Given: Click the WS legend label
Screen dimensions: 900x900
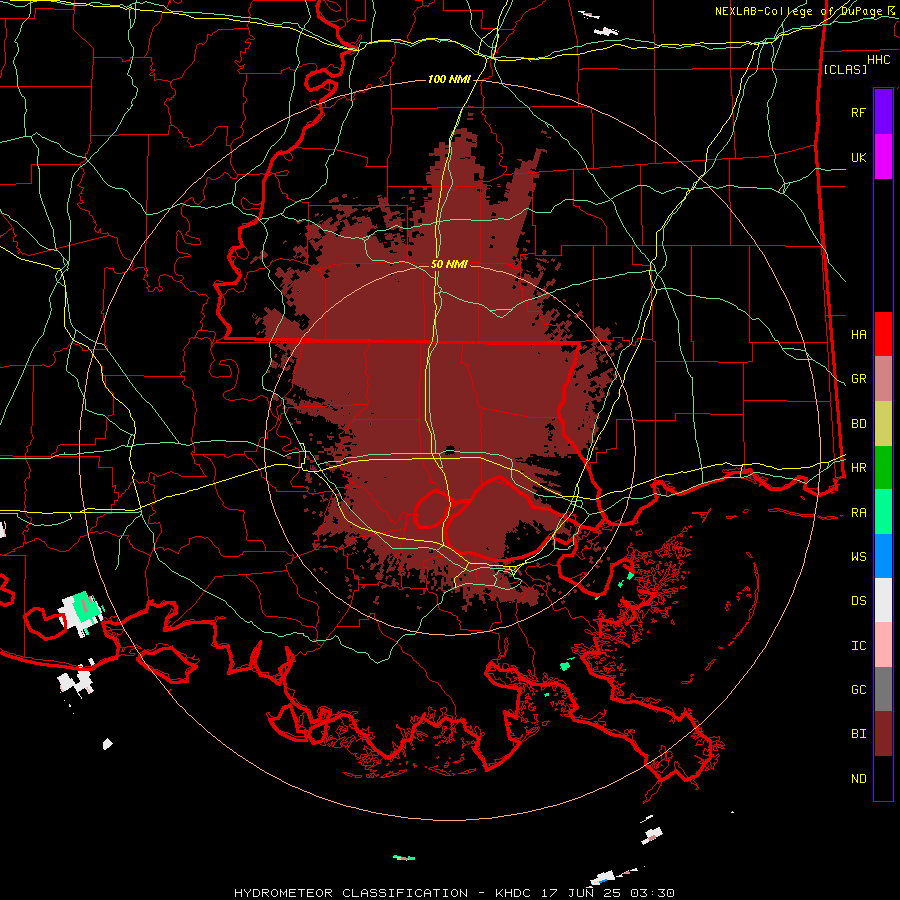Looking at the screenshot, I should (859, 557).
